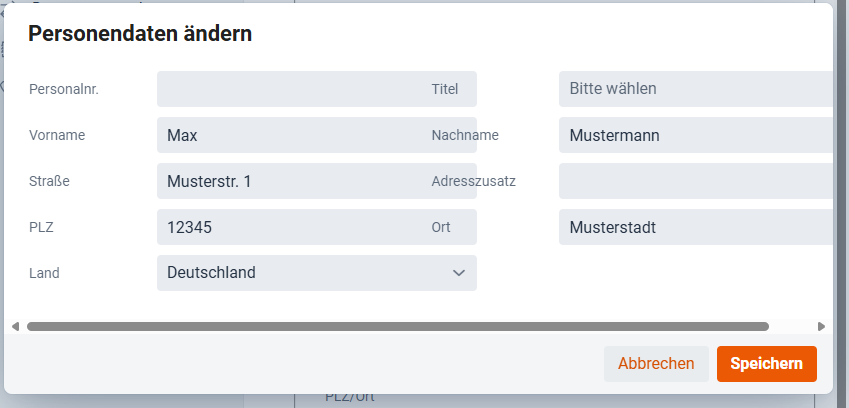Expand the Land dropdown chevron
The height and width of the screenshot is (408, 849).
pos(459,273)
